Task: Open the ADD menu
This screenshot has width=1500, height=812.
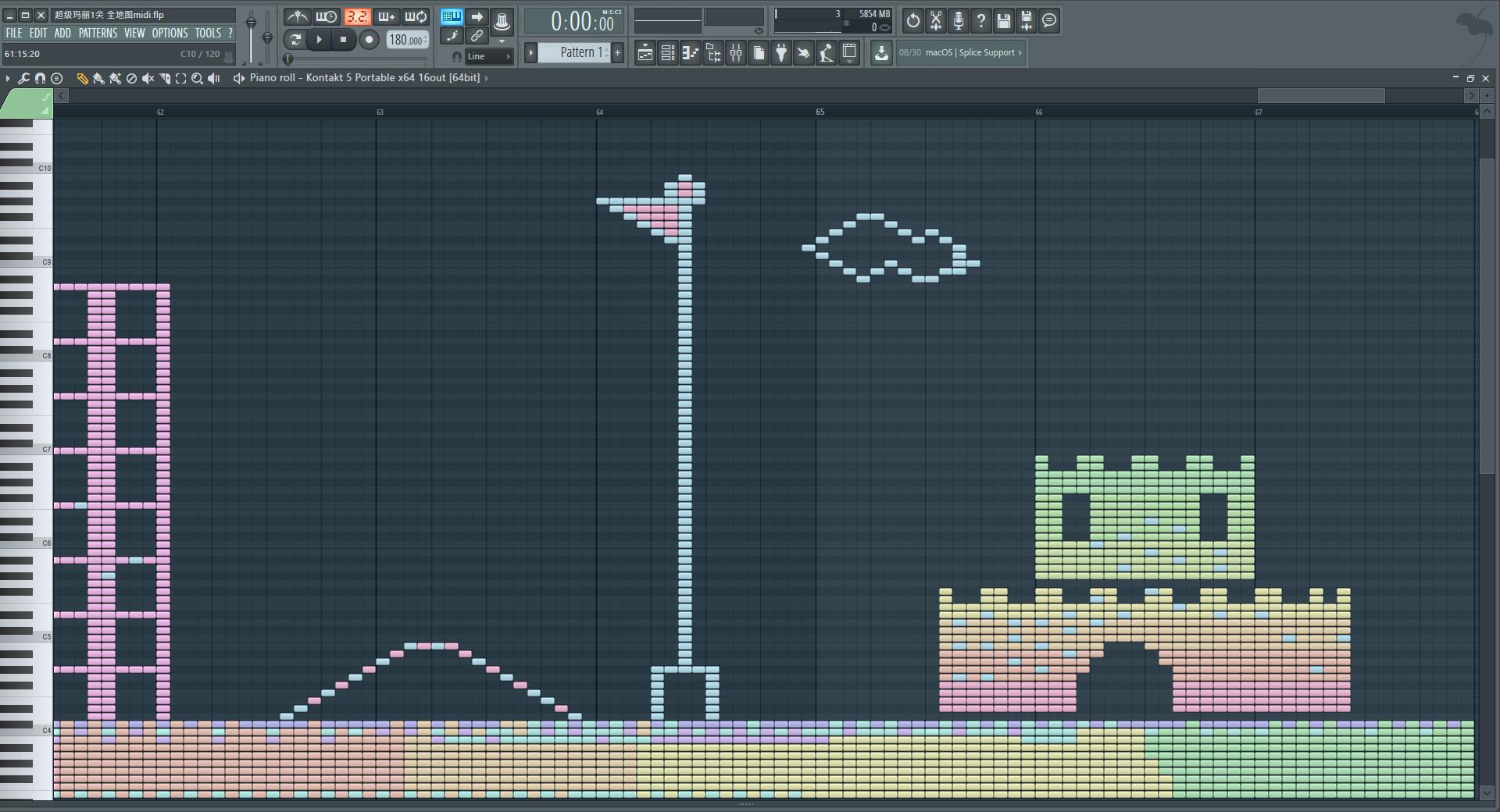Action: (62, 33)
